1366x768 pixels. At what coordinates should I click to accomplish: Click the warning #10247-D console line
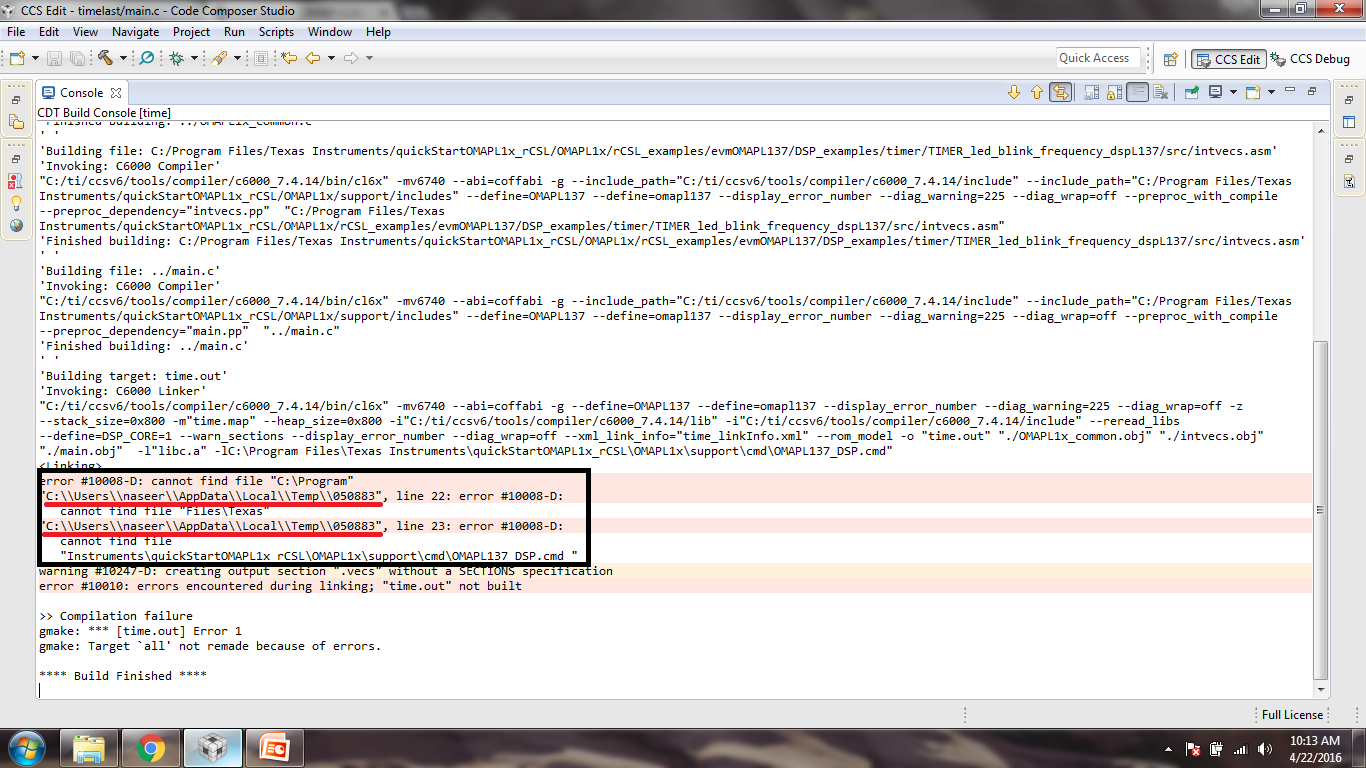coord(325,571)
